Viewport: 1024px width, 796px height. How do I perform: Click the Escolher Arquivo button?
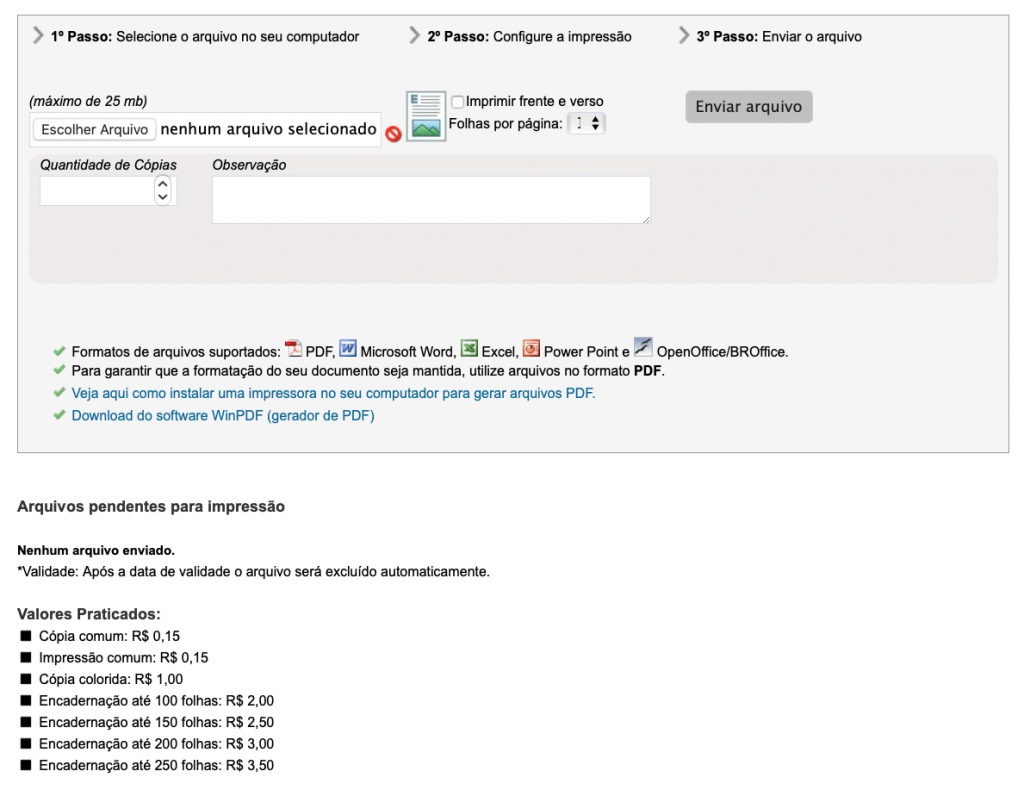95,130
